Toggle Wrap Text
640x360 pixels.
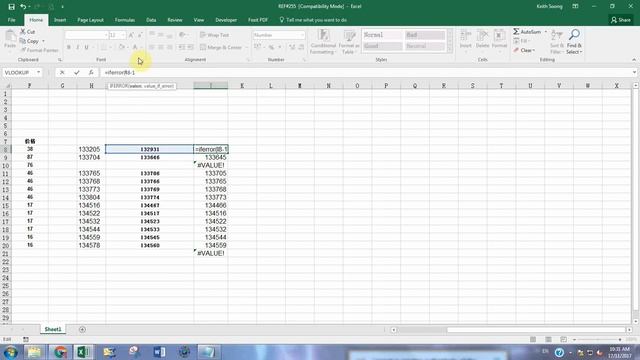pos(215,35)
